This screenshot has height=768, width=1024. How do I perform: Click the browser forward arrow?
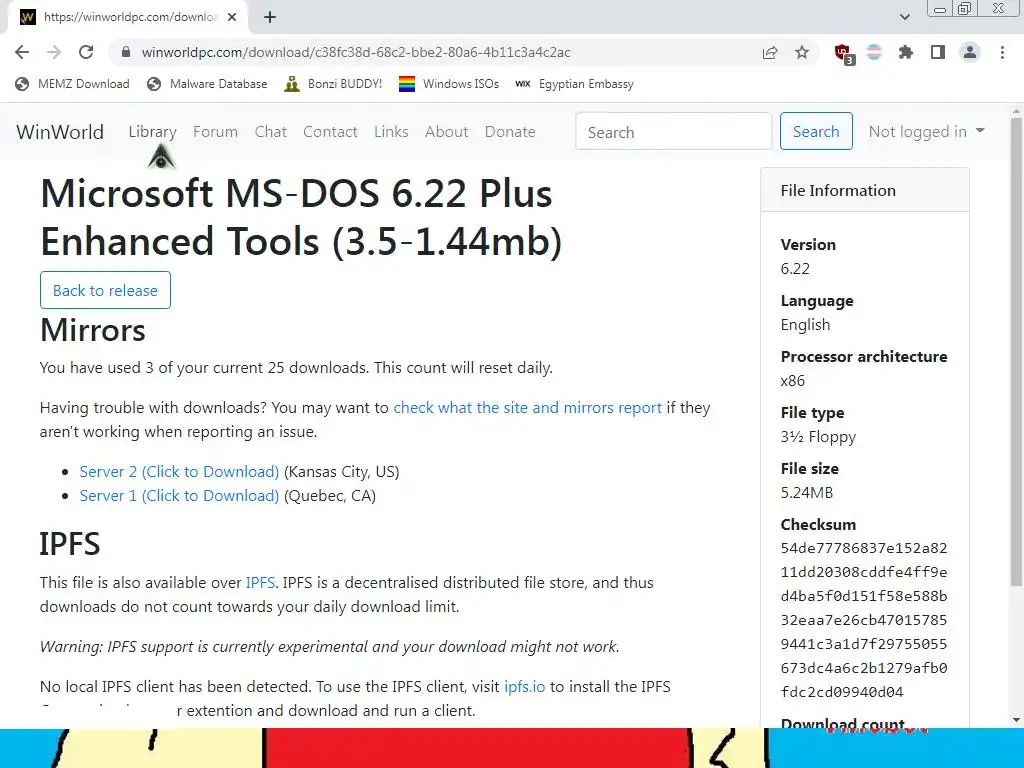(x=54, y=52)
